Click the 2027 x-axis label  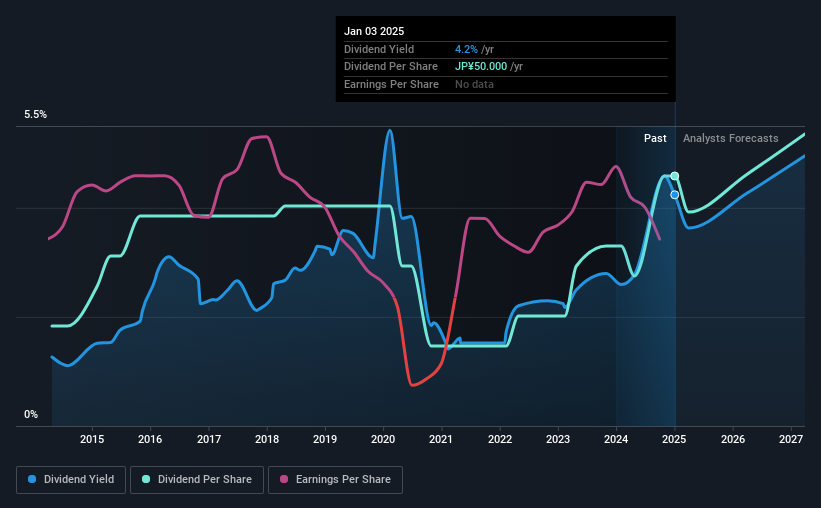[x=791, y=439]
